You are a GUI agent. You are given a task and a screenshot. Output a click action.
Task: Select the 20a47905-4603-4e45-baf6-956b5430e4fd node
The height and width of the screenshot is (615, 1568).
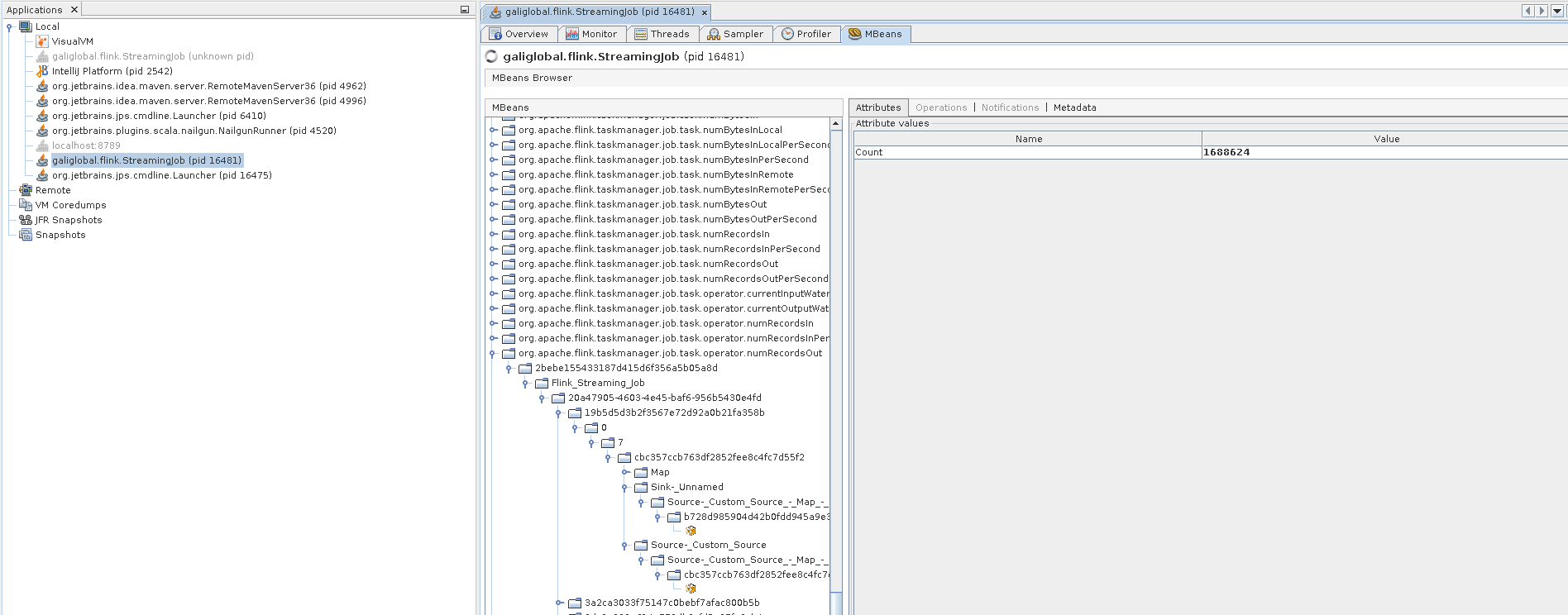[664, 398]
